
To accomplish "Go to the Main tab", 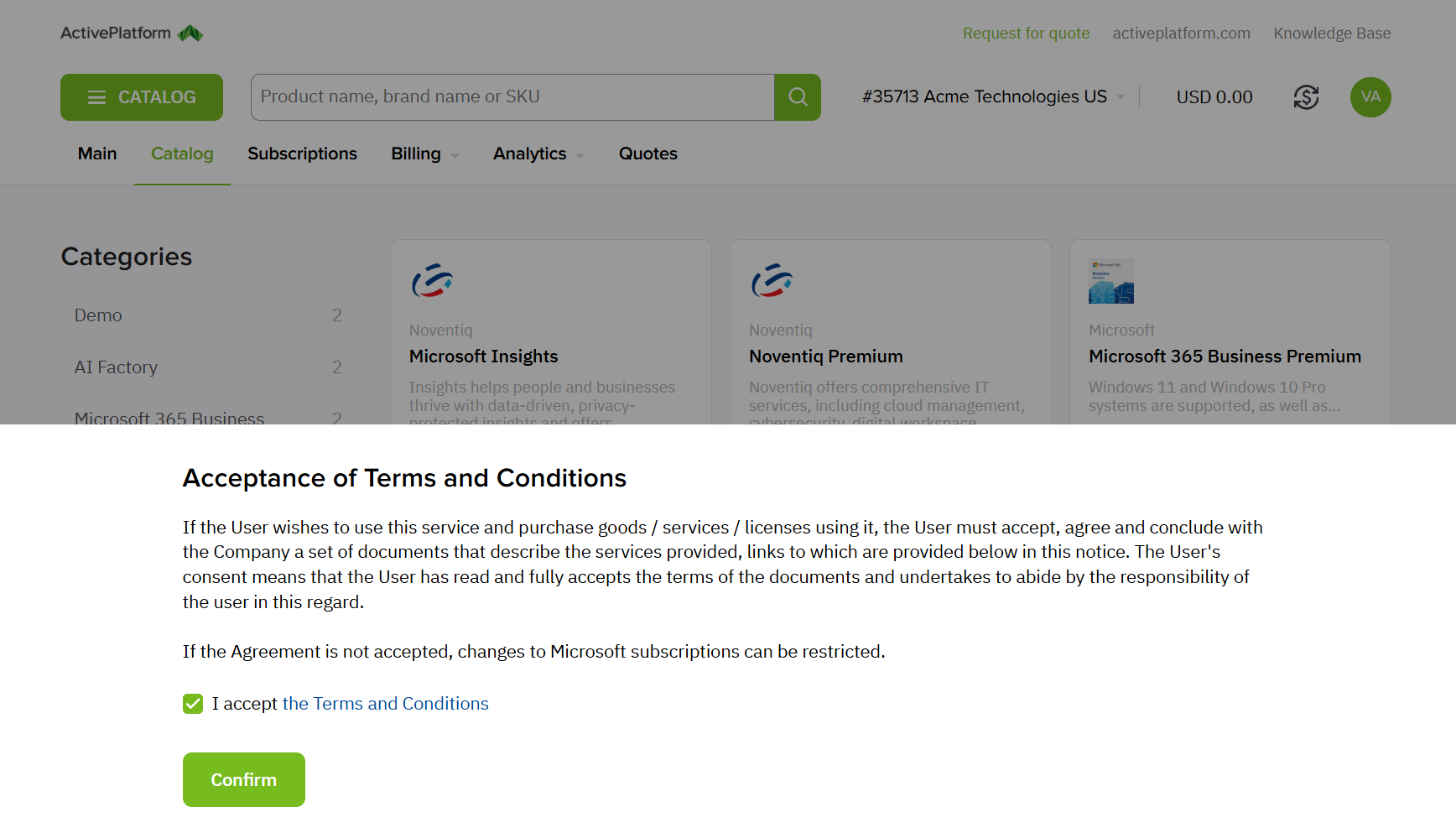I will (x=97, y=154).
